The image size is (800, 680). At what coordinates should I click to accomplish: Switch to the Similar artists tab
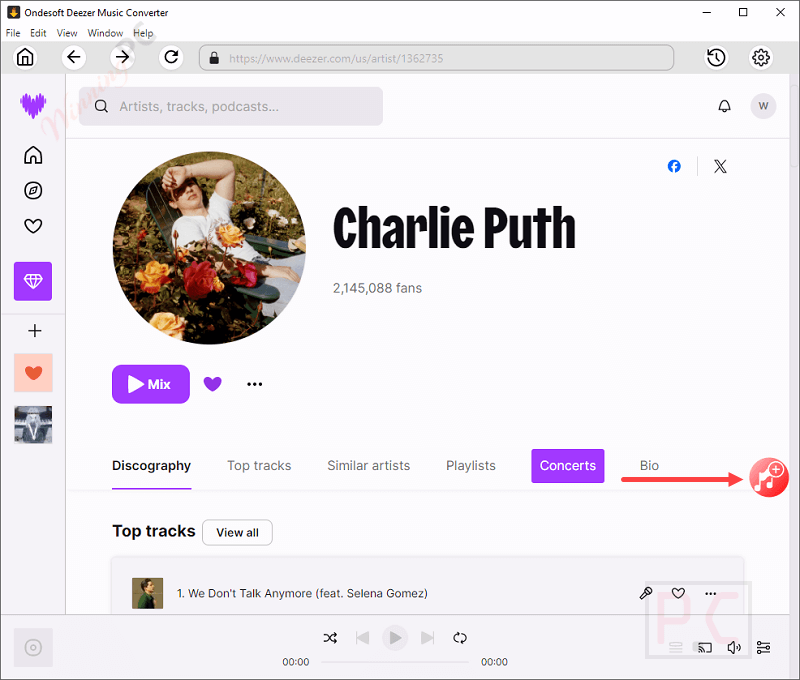coord(368,466)
